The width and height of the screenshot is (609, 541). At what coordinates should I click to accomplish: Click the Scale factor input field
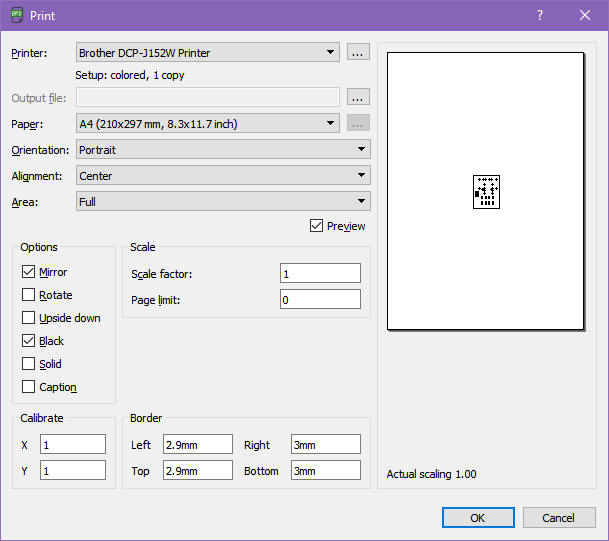pyautogui.click(x=320, y=274)
